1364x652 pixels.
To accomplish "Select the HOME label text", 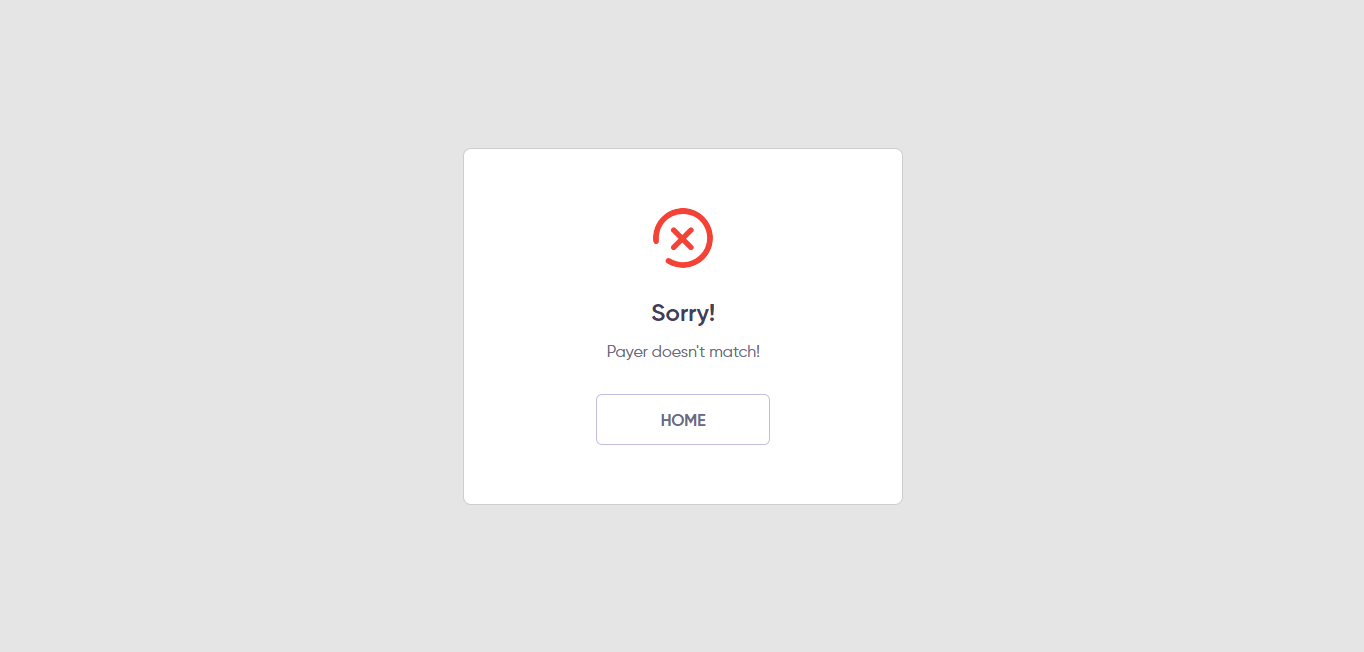I will (x=683, y=420).
